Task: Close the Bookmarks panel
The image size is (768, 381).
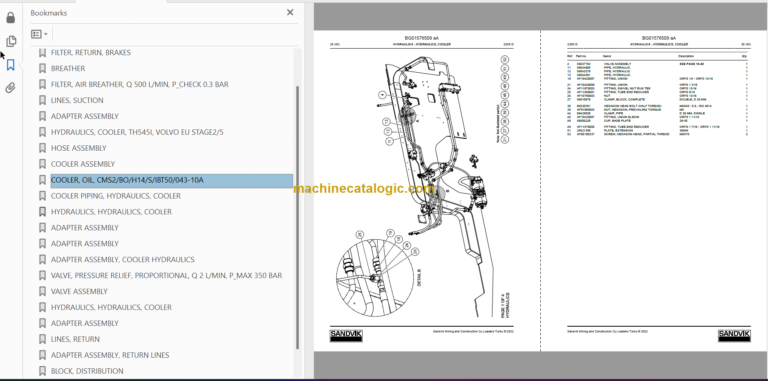Action: [290, 13]
